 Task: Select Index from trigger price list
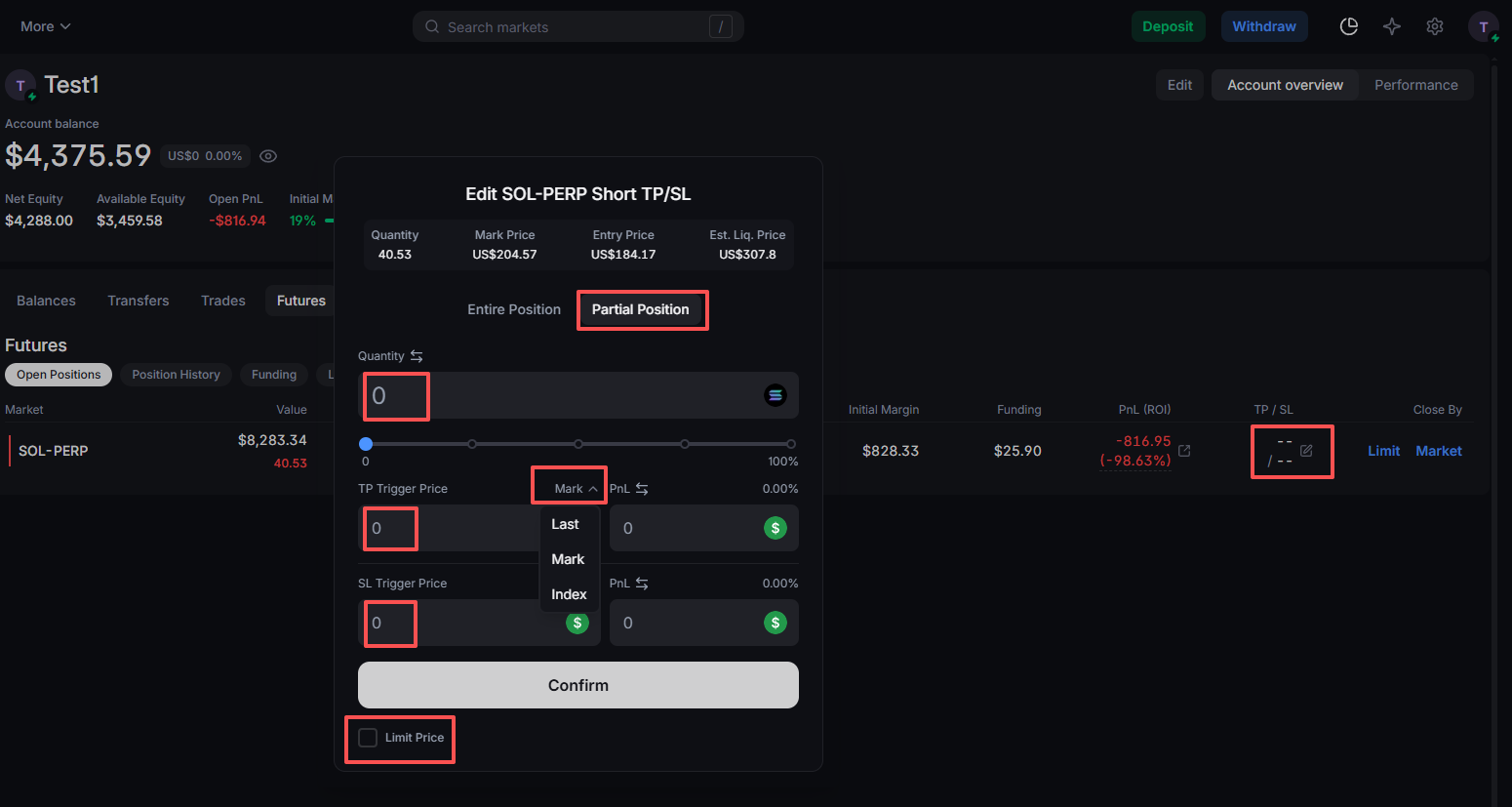click(569, 594)
